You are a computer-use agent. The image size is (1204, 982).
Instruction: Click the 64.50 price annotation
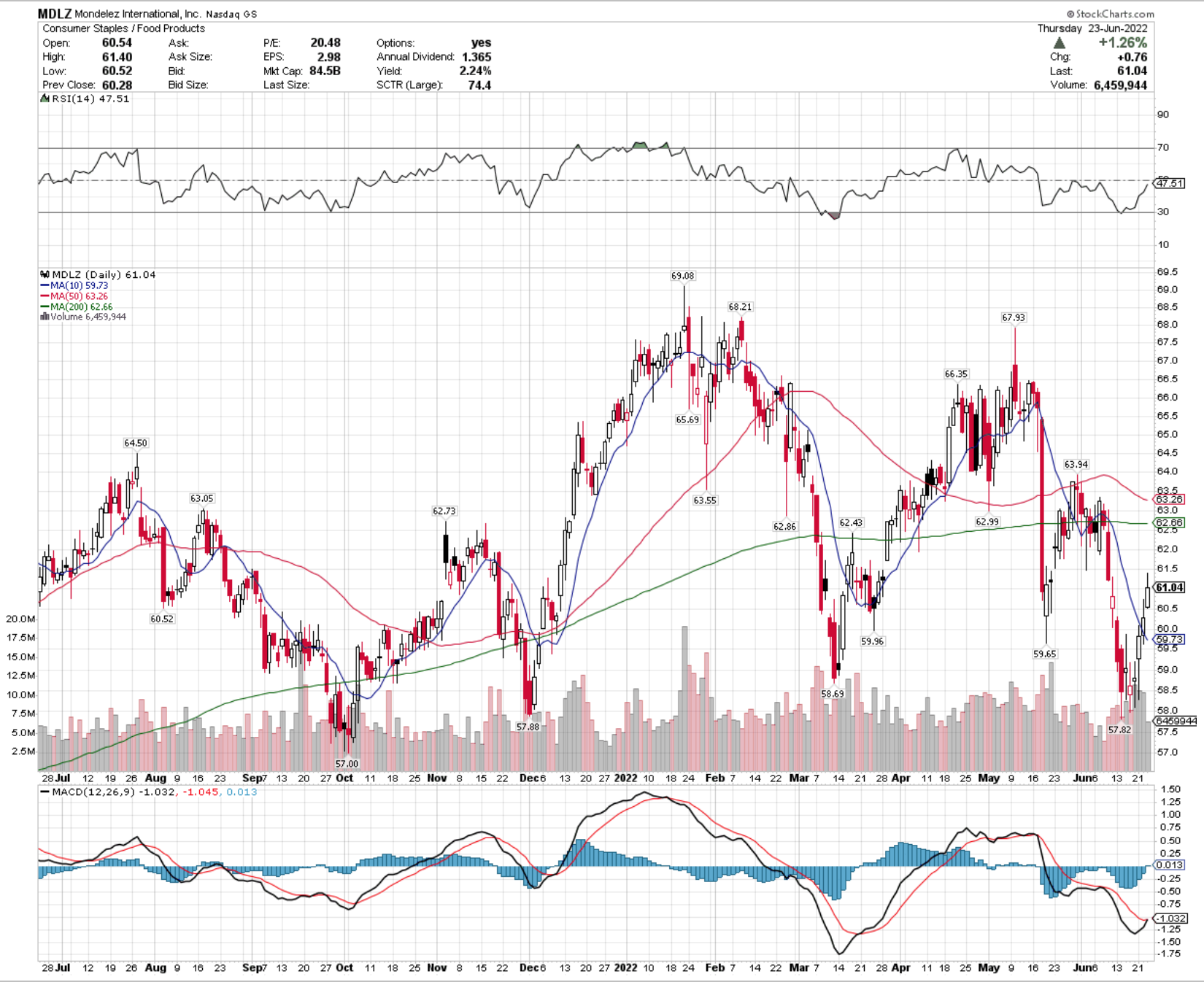tap(136, 443)
